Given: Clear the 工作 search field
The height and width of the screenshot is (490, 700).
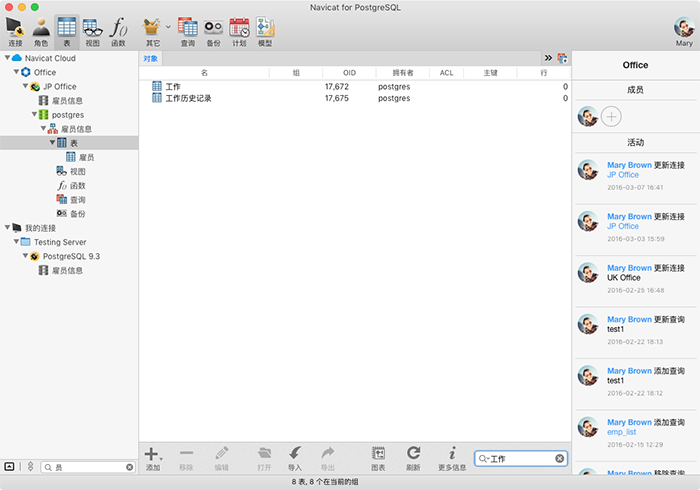Looking at the screenshot, I should (x=559, y=458).
